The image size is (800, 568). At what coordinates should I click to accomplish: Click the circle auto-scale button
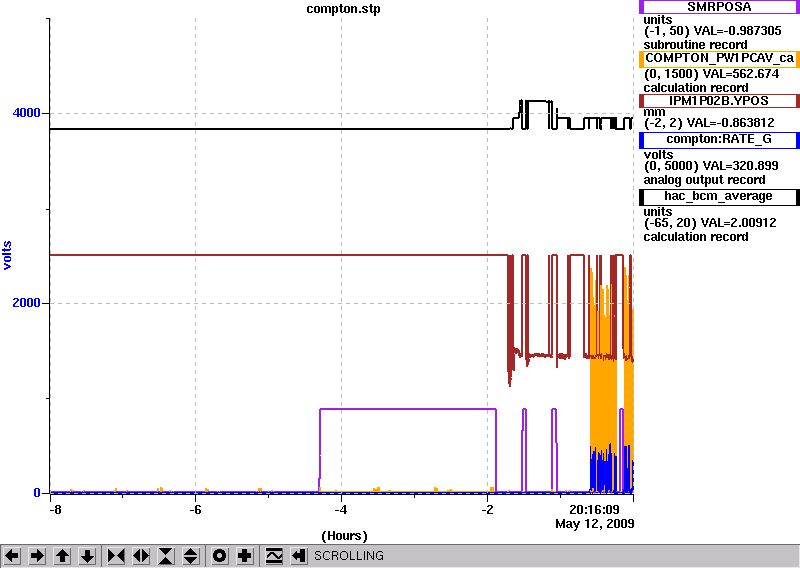(x=220, y=555)
